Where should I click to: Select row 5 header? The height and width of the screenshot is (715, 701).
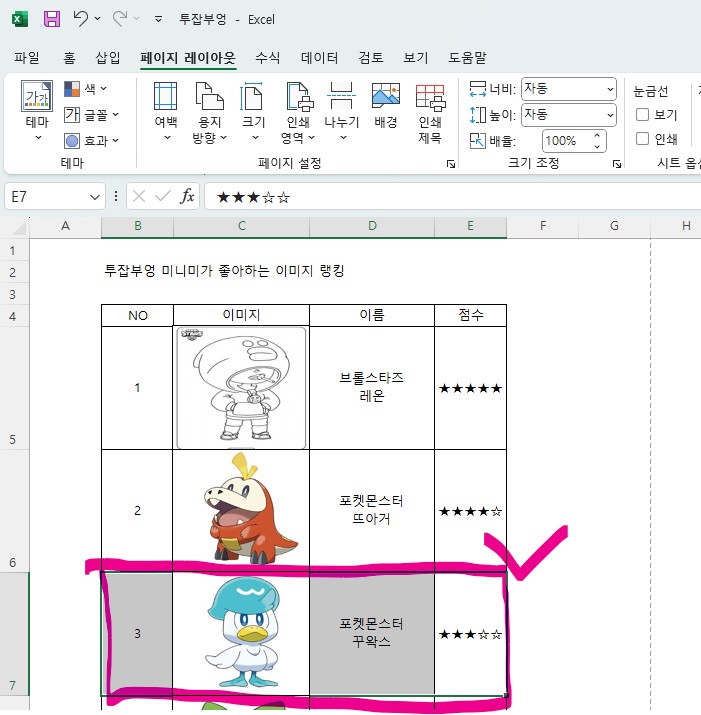click(x=14, y=389)
